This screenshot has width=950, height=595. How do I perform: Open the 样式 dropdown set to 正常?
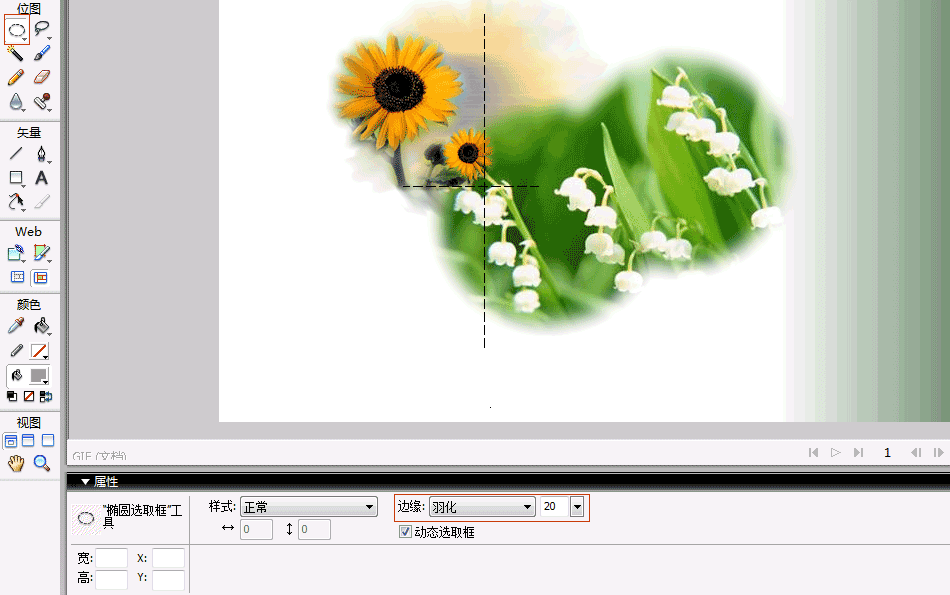(308, 507)
